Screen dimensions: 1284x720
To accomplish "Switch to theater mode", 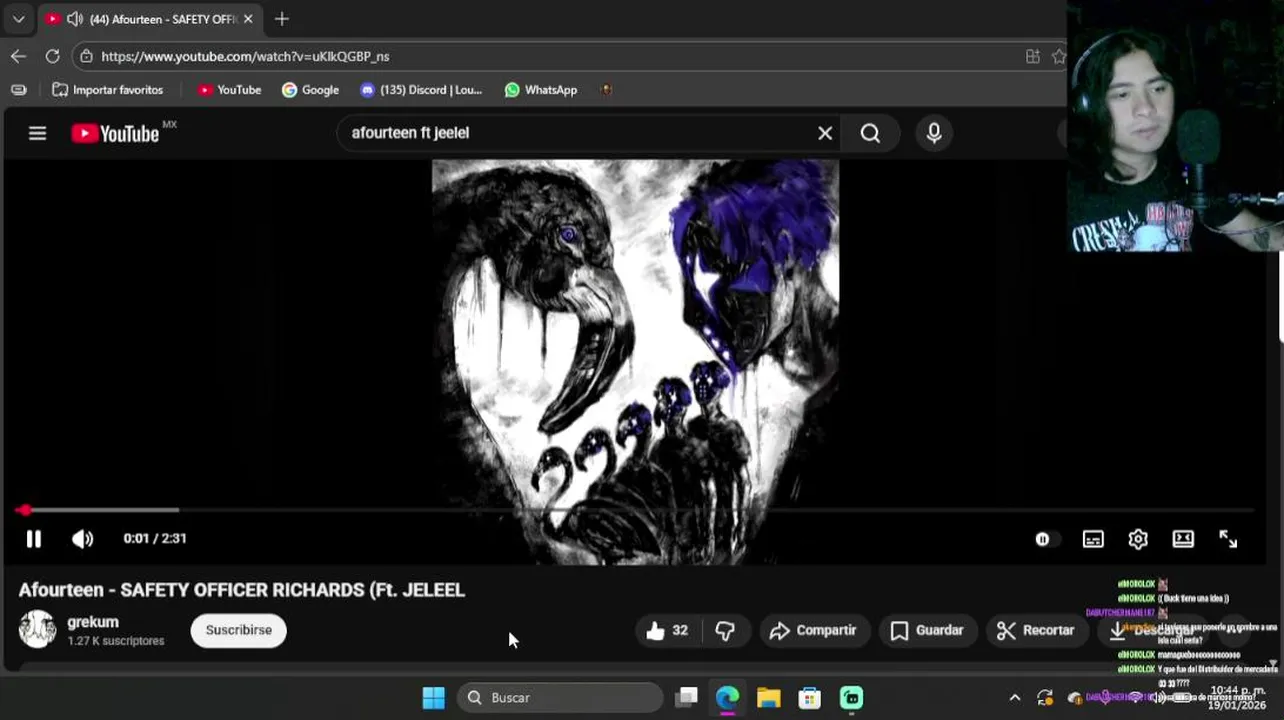I will [x=1183, y=539].
